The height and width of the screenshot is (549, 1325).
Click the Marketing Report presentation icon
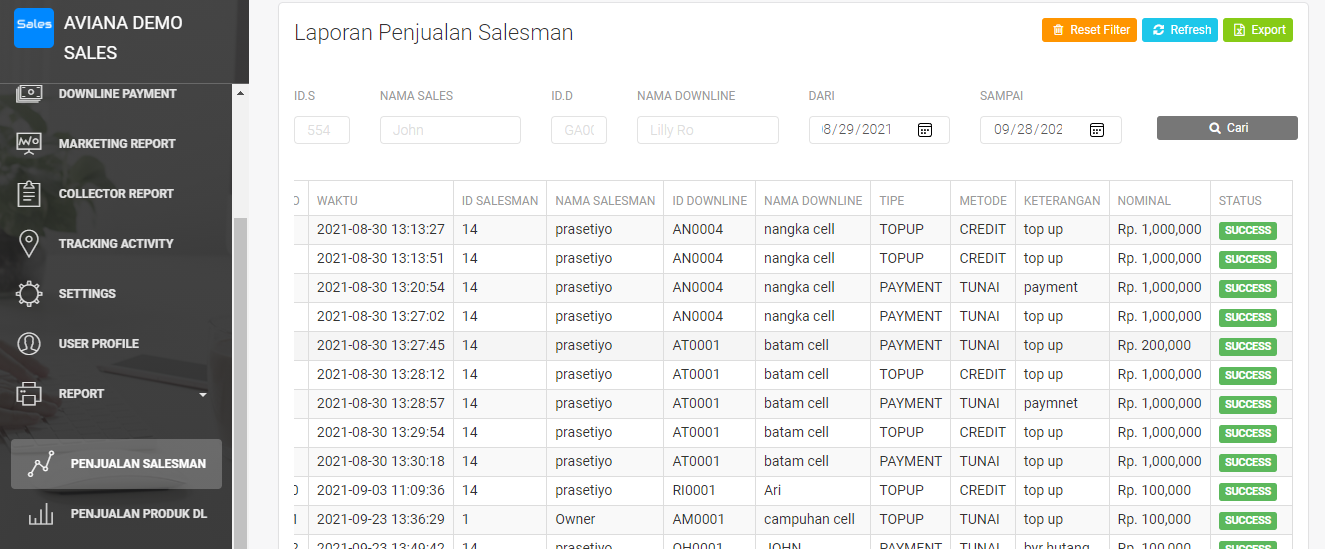[x=29, y=144]
